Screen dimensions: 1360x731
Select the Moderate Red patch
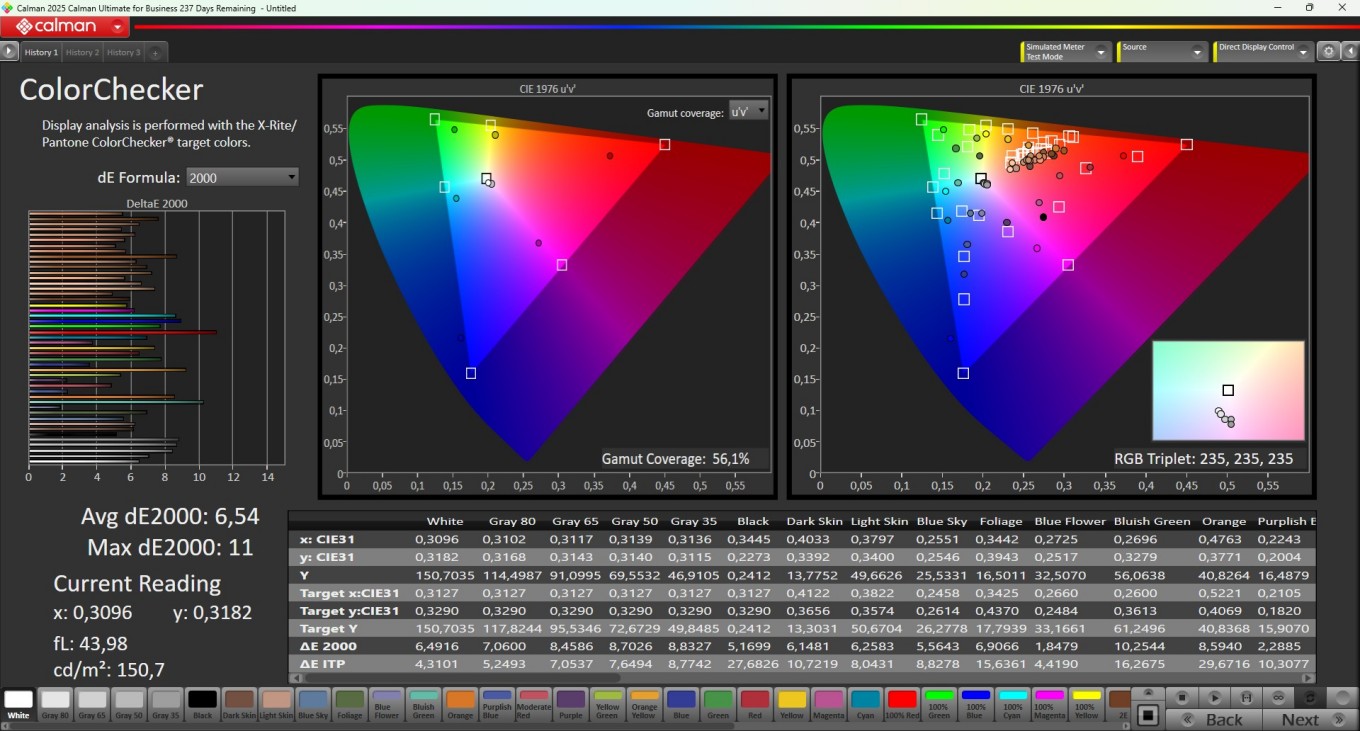(534, 704)
